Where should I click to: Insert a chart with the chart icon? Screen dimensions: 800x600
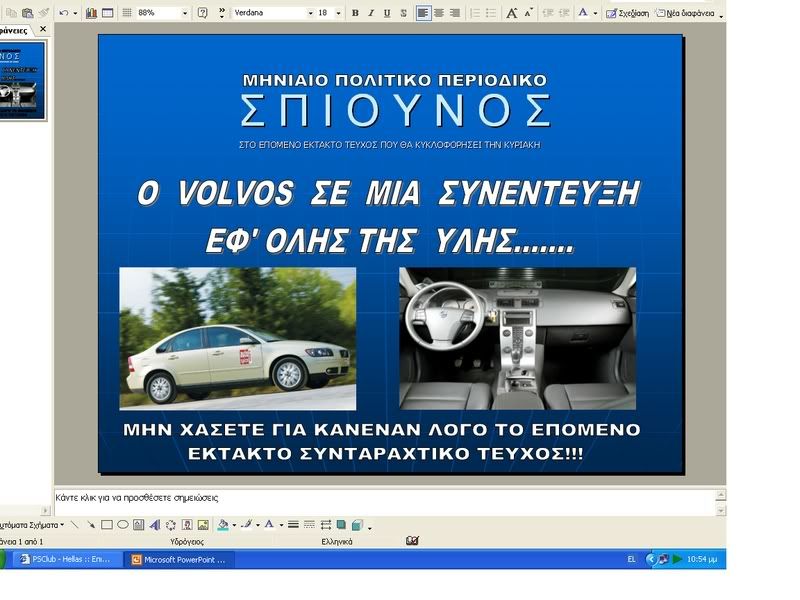point(91,13)
